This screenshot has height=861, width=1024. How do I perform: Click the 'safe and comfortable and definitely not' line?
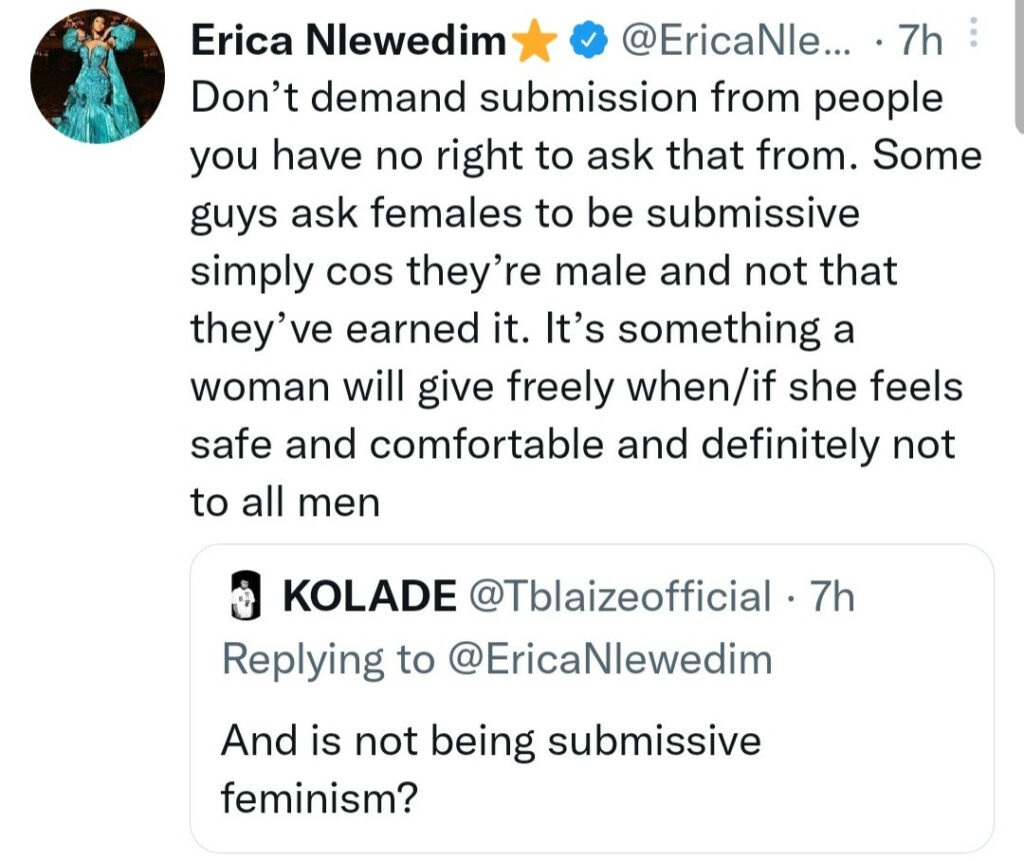click(572, 443)
